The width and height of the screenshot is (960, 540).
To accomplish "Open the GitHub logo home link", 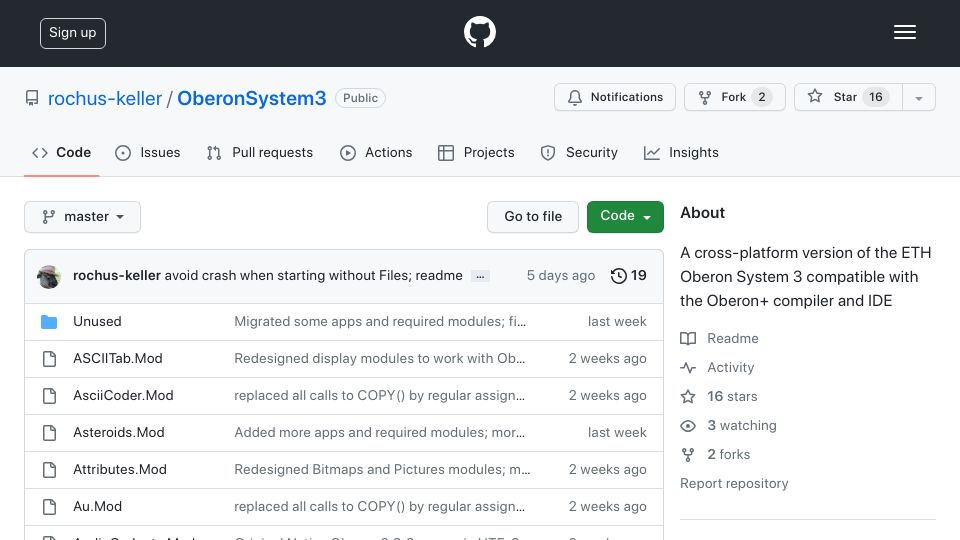I will coord(479,32).
